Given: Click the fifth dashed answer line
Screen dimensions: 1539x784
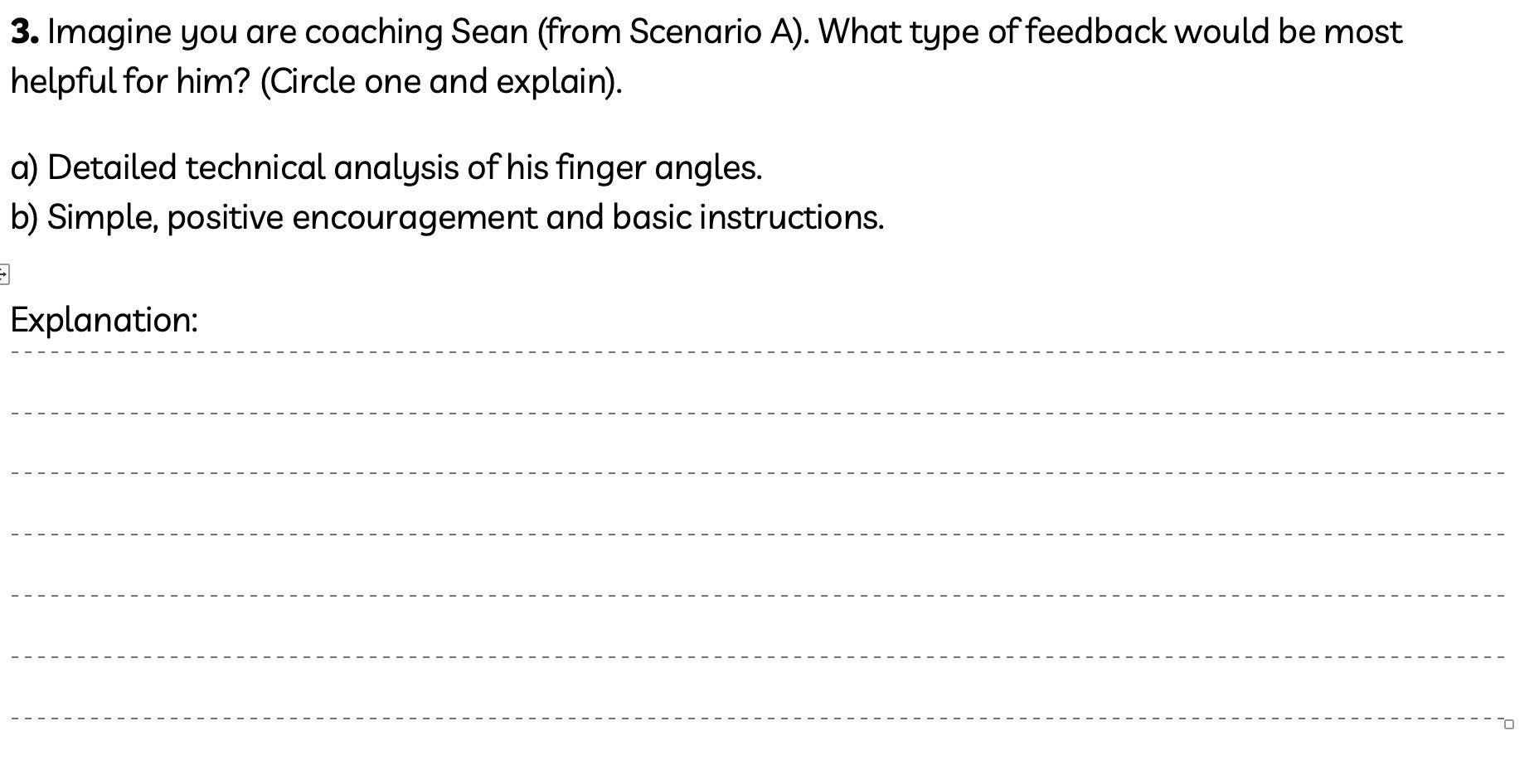Looking at the screenshot, I should point(758,595).
